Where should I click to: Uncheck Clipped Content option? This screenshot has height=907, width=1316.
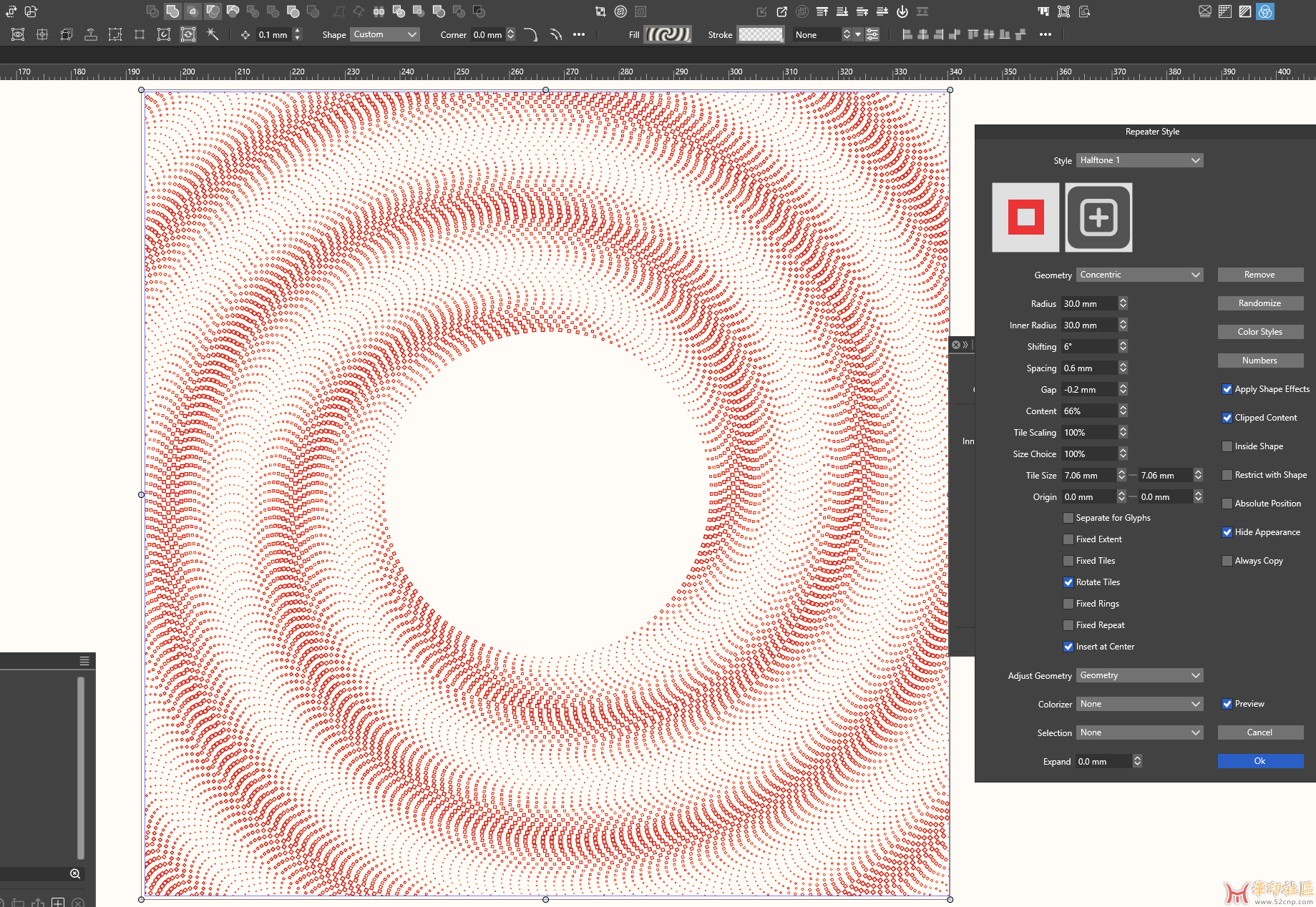click(x=1227, y=418)
